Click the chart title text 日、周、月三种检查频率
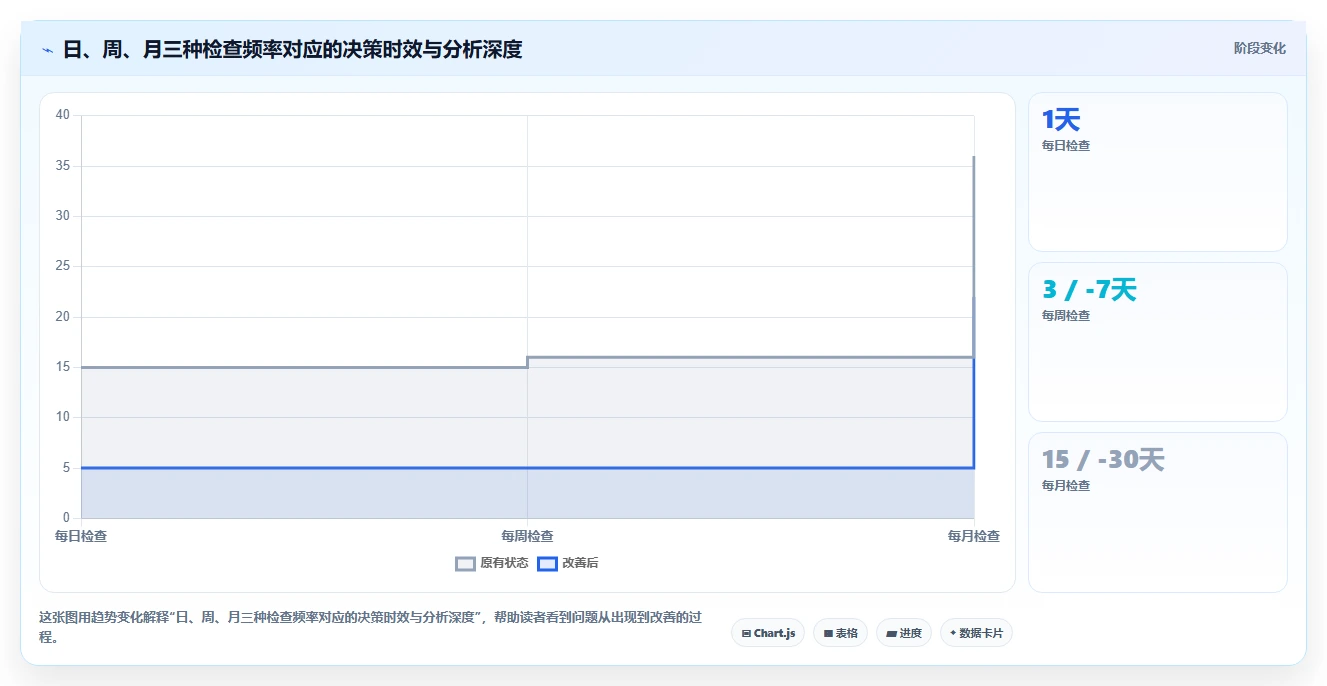This screenshot has height=686, width=1327. (x=173, y=49)
